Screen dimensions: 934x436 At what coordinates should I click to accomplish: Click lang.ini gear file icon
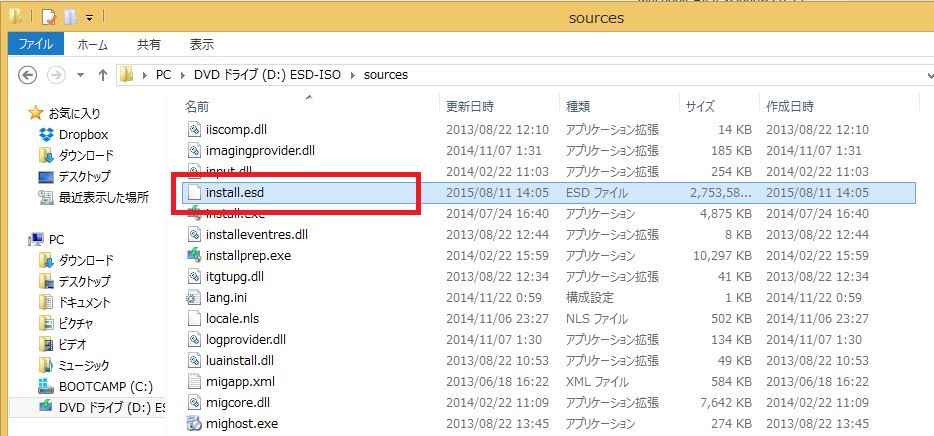click(x=194, y=297)
